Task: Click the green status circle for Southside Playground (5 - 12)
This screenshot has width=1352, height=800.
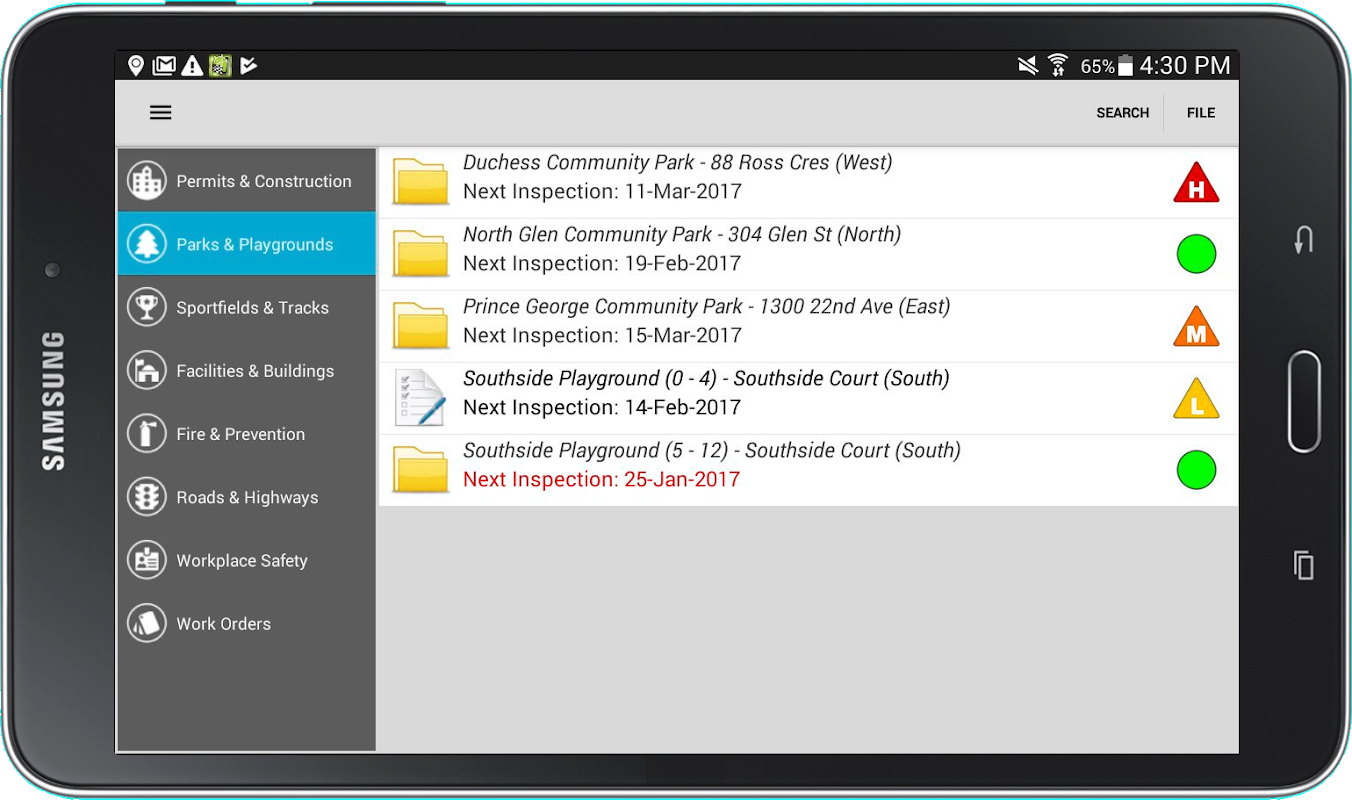Action: coord(1196,470)
